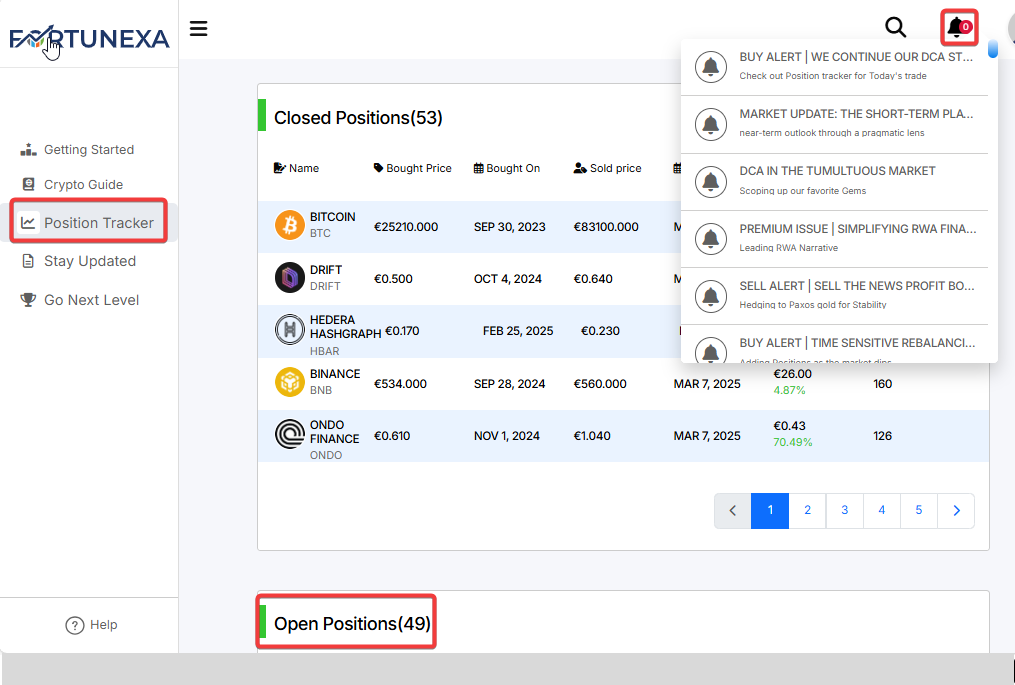Click the Hedera Hashgraph coin icon
Screen dimensions: 1015x685
point(289,330)
